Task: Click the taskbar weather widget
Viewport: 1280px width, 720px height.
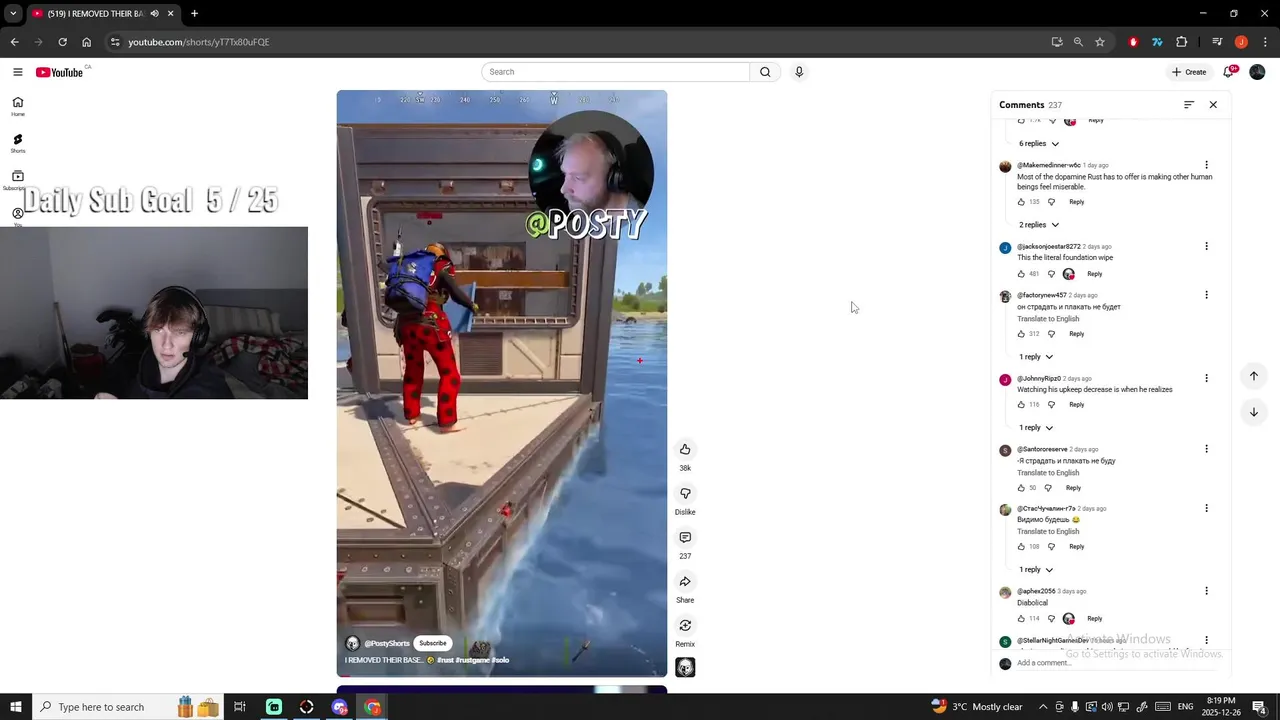Action: tap(976, 707)
